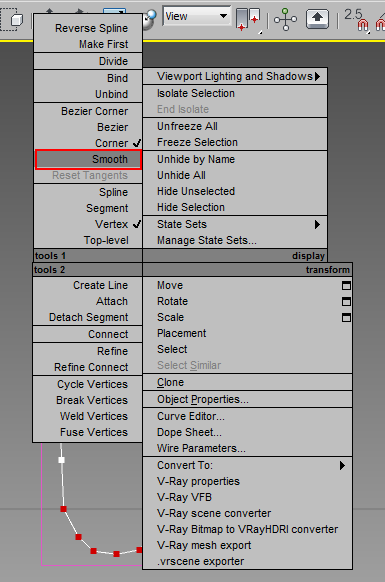Open Scale transform settings box icon
Image resolution: width=385 pixels, height=582 pixels.
coord(346,317)
